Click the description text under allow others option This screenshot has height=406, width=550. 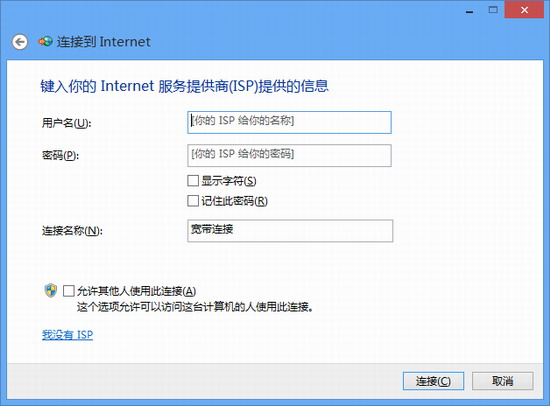coord(195,307)
